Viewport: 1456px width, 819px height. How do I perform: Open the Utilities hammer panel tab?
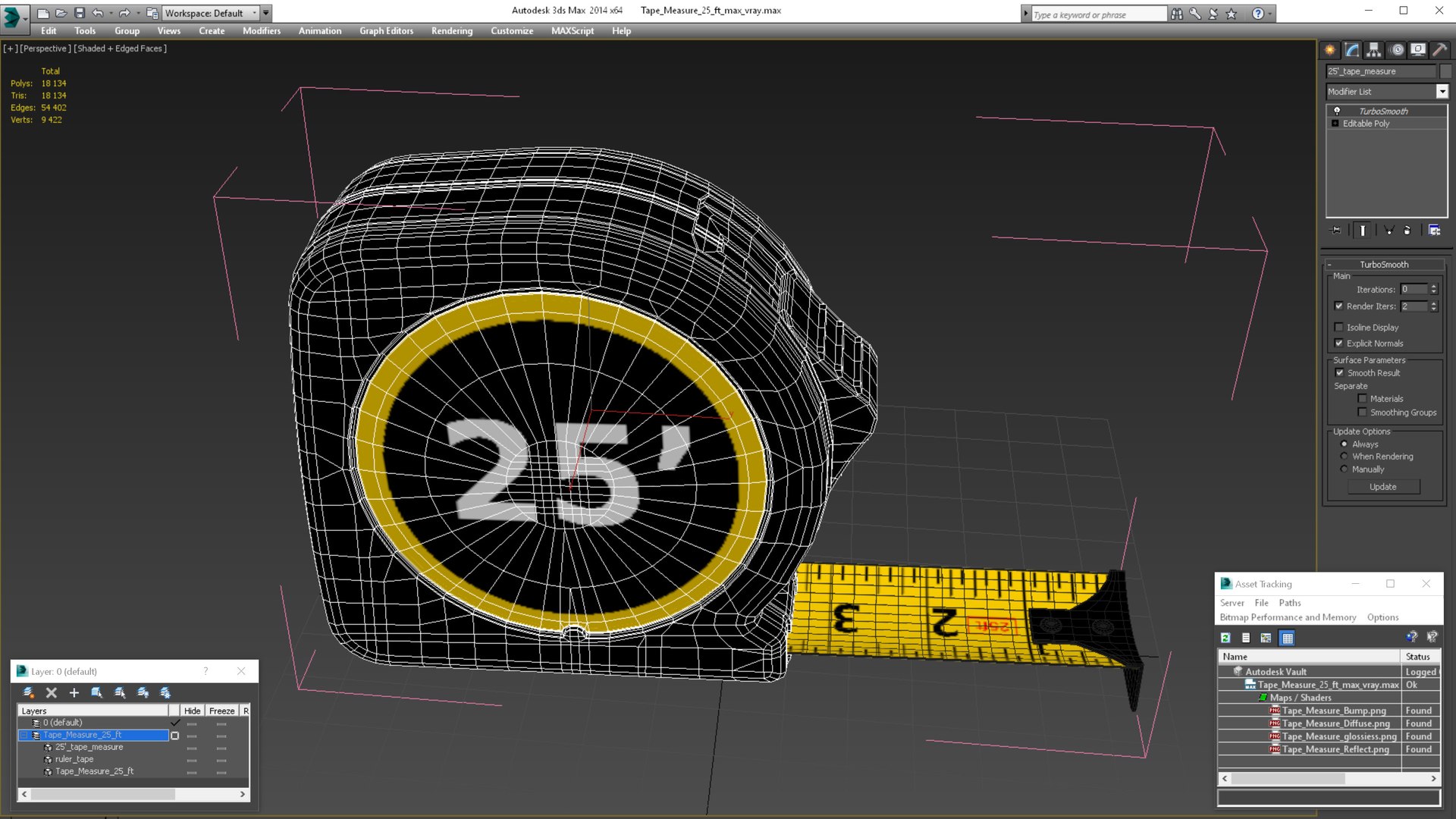tap(1439, 50)
